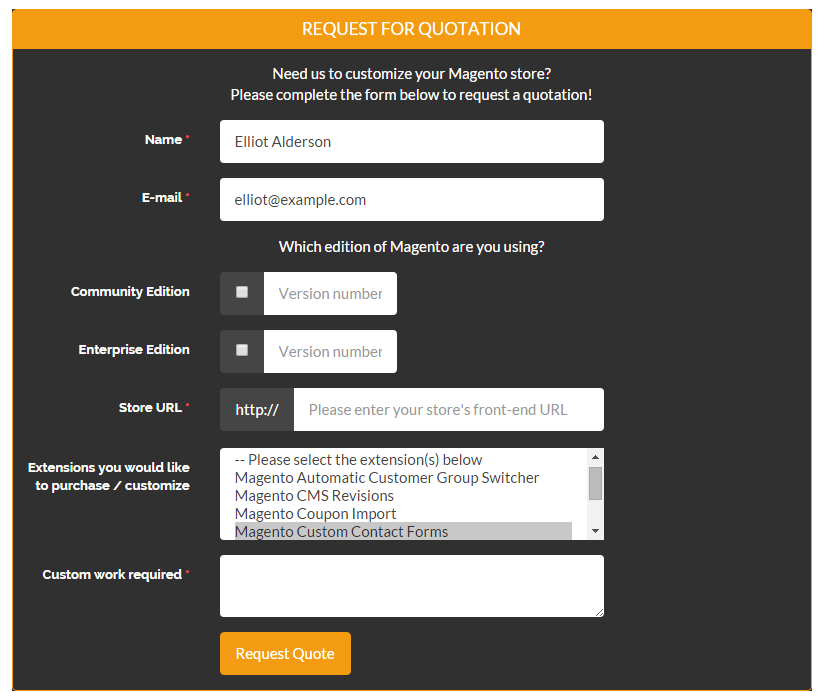Click the Store URL input field
The height and width of the screenshot is (700, 820).
pyautogui.click(x=449, y=409)
